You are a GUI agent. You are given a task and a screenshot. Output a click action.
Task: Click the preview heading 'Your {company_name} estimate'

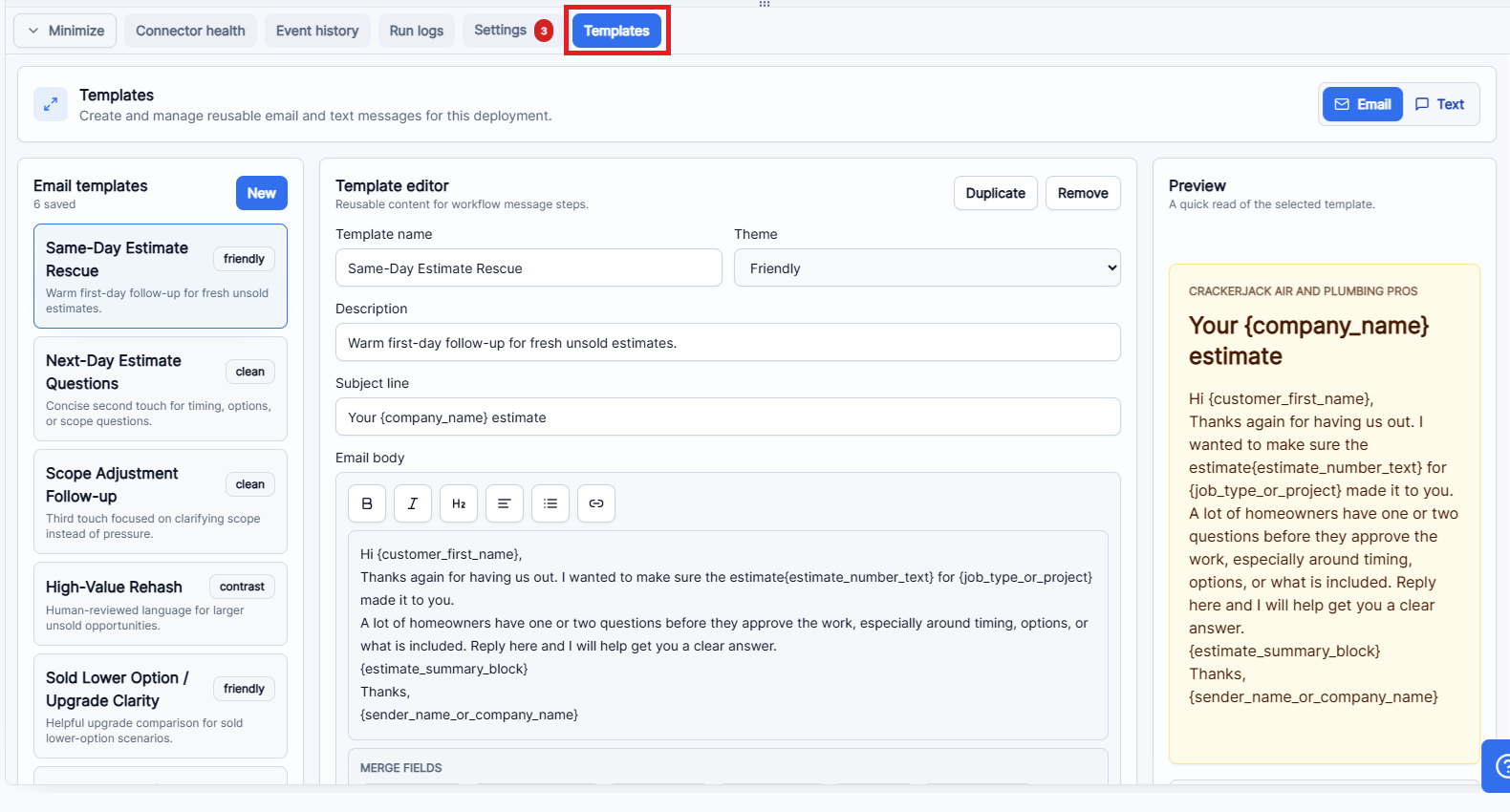coord(1308,341)
